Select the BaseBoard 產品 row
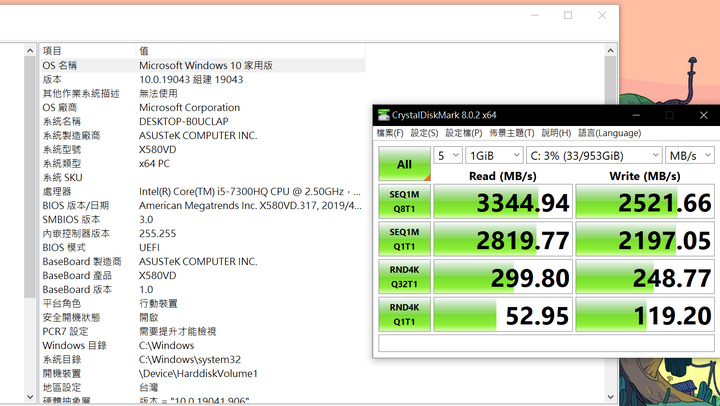Viewport: 720px width, 406px height. click(x=202, y=276)
